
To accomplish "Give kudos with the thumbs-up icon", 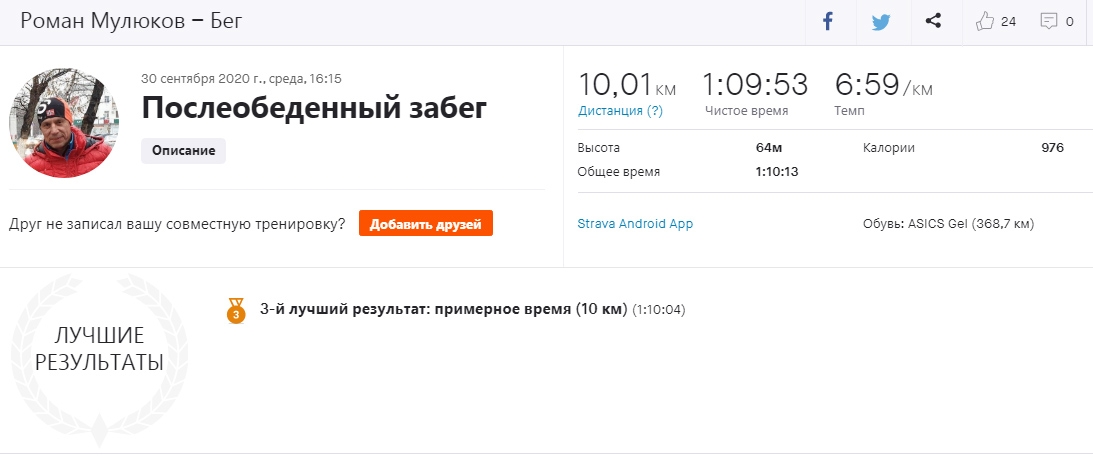I will tap(986, 21).
